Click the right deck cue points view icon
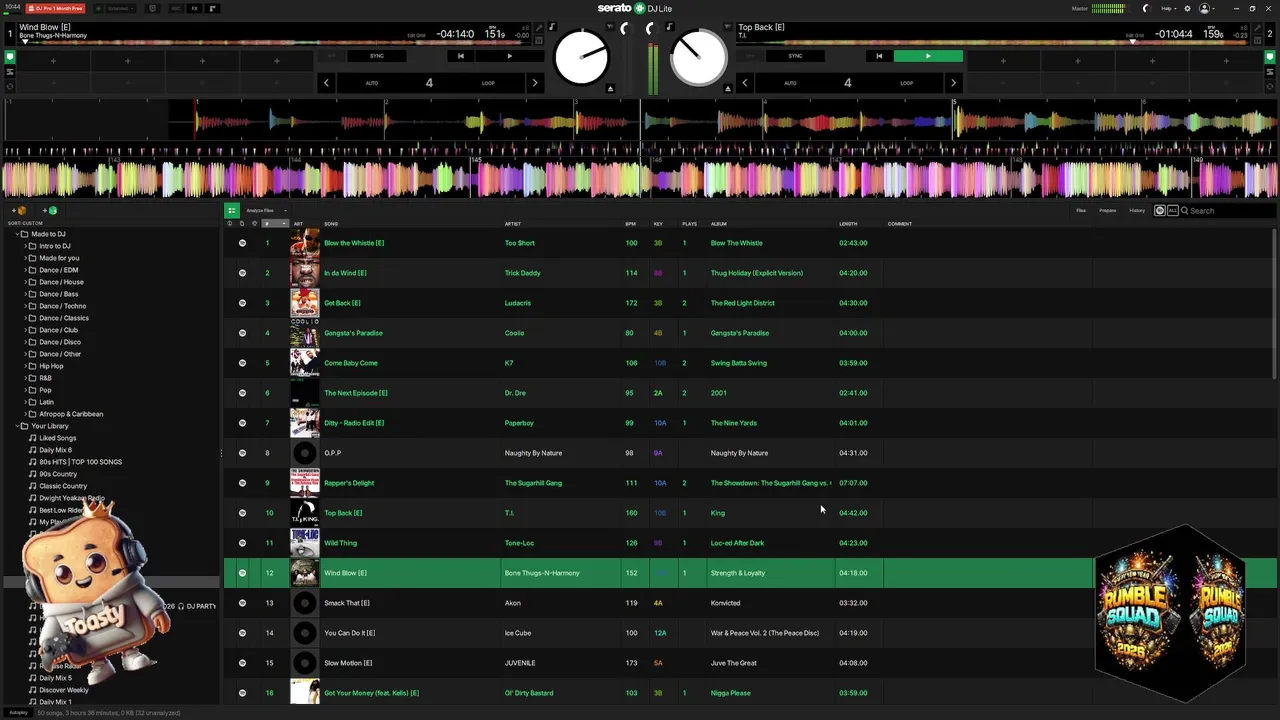The height and width of the screenshot is (720, 1280). [x=1270, y=57]
